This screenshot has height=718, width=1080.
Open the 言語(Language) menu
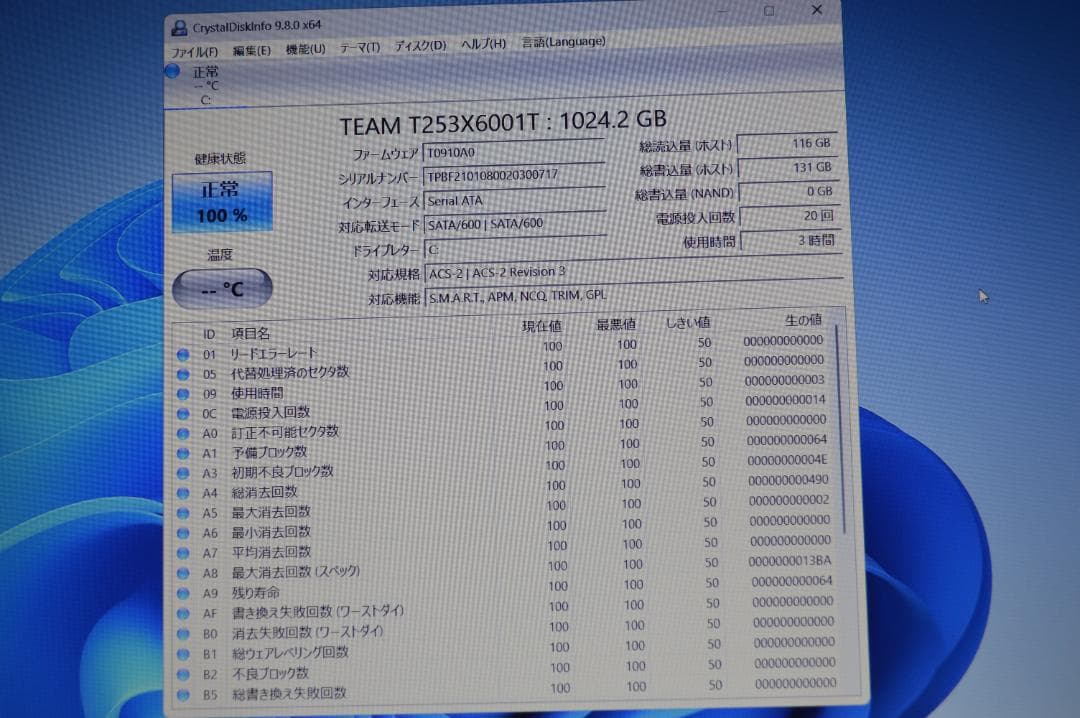tap(563, 41)
